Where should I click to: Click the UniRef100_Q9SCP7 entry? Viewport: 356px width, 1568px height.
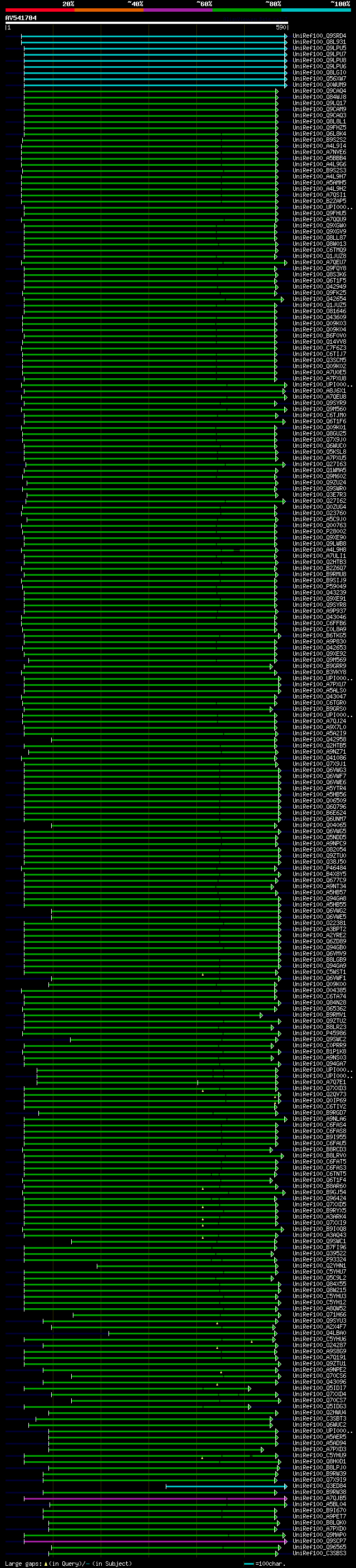pyautogui.click(x=319, y=1541)
